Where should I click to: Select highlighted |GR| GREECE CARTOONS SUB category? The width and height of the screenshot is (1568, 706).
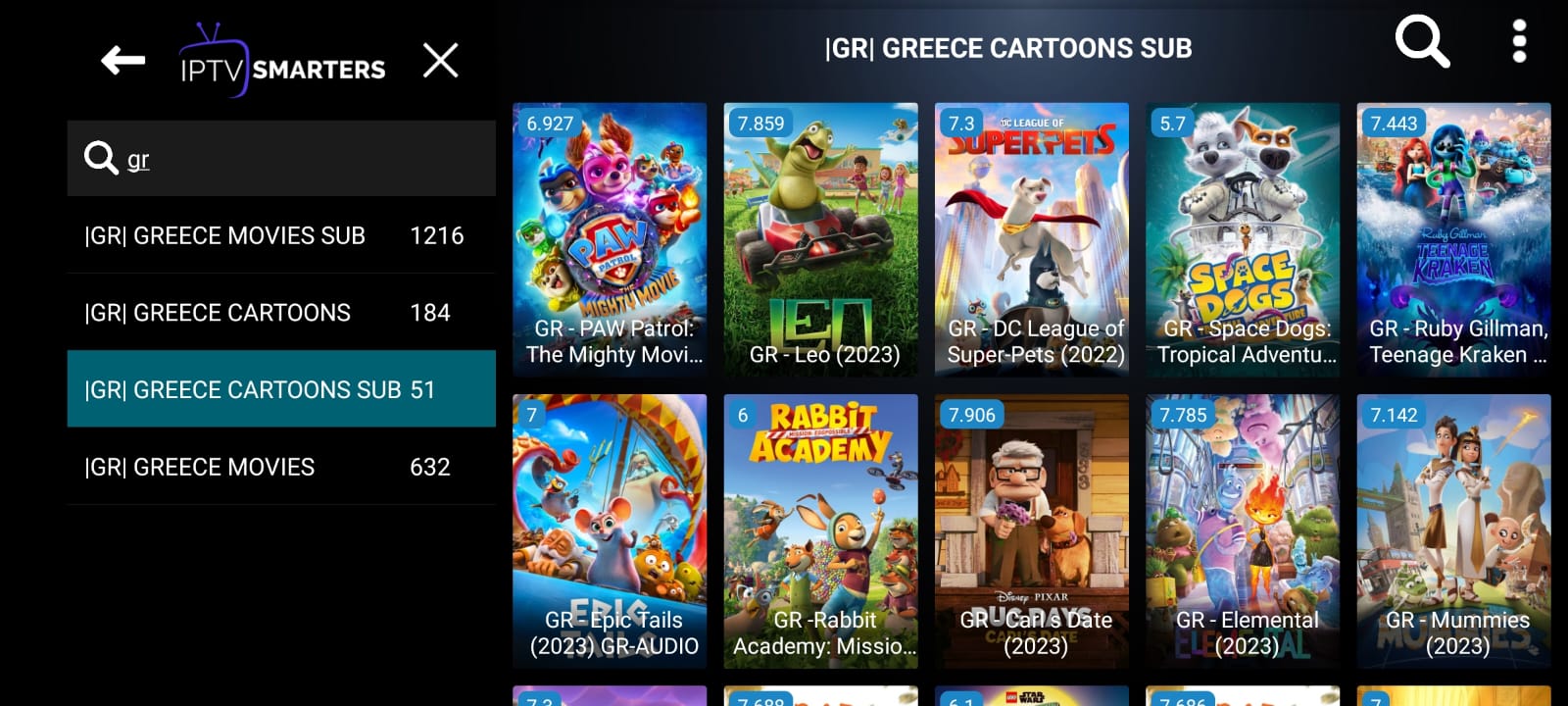point(281,389)
